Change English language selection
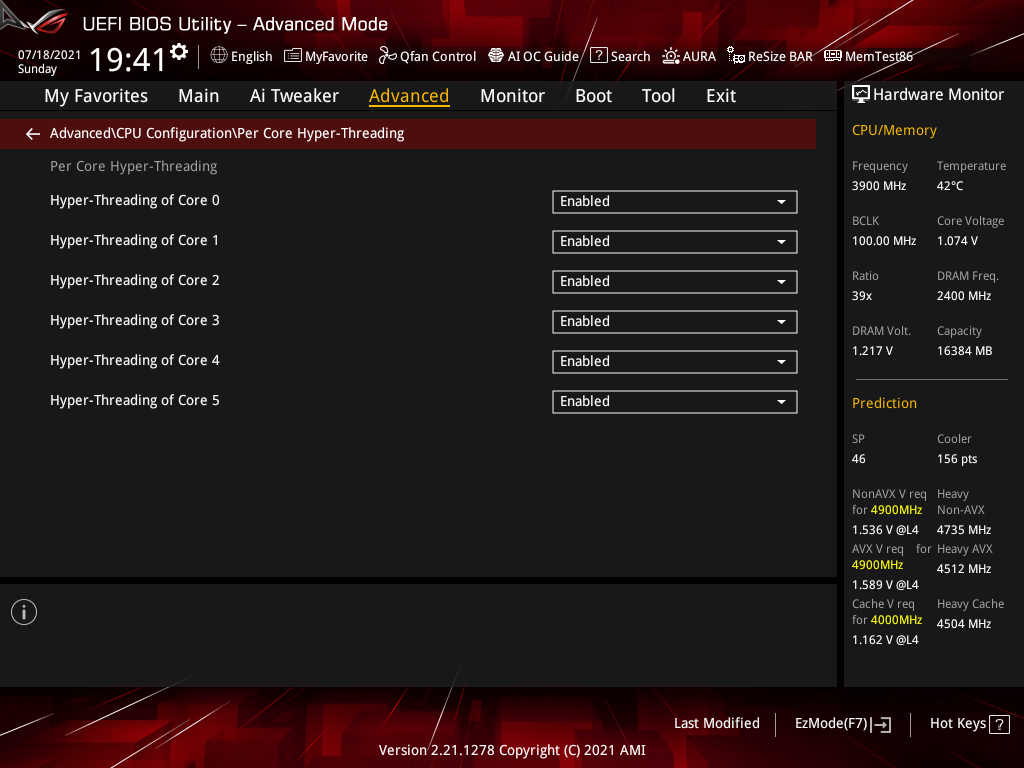Image resolution: width=1024 pixels, height=768 pixels. [240, 56]
